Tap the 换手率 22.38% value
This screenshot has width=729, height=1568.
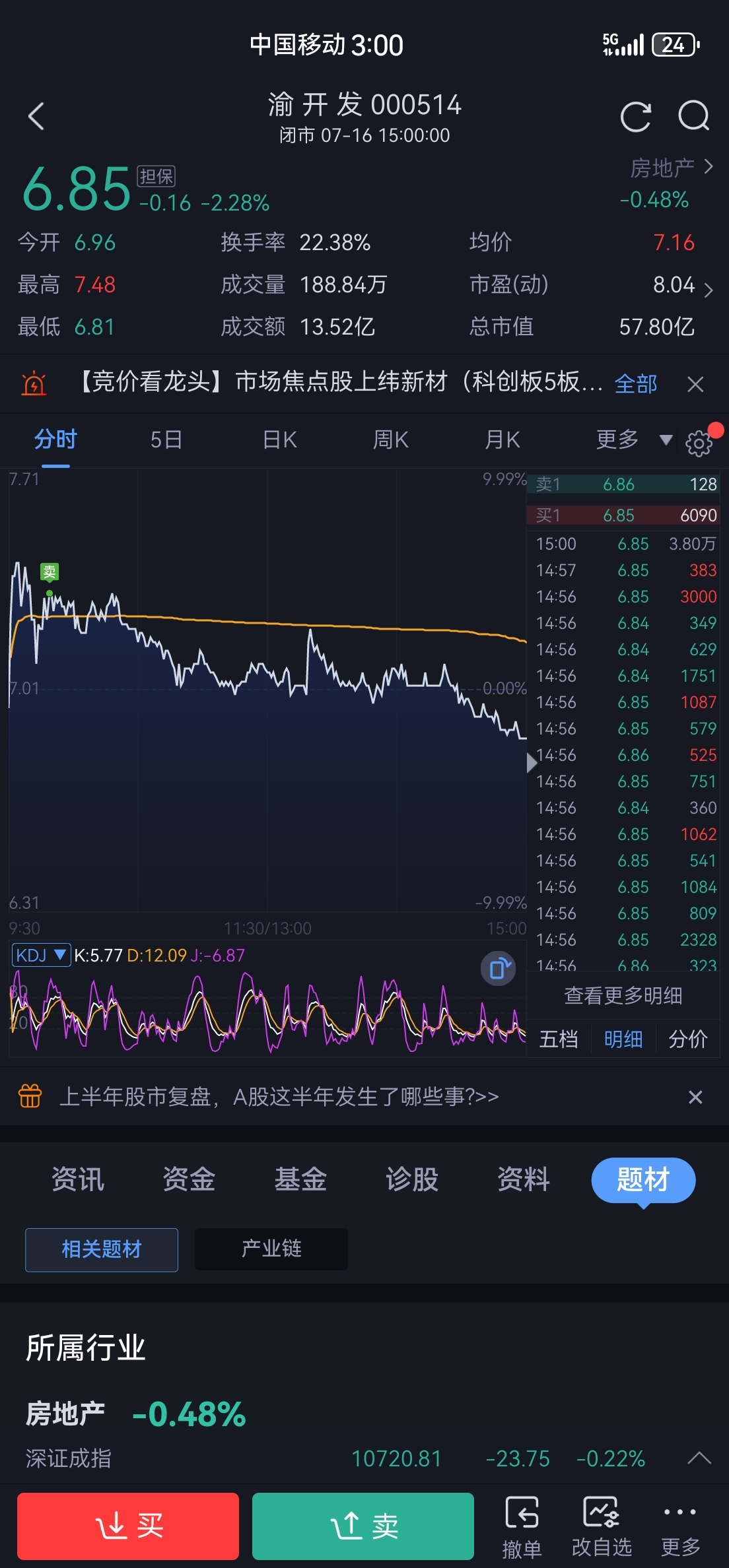coord(335,242)
